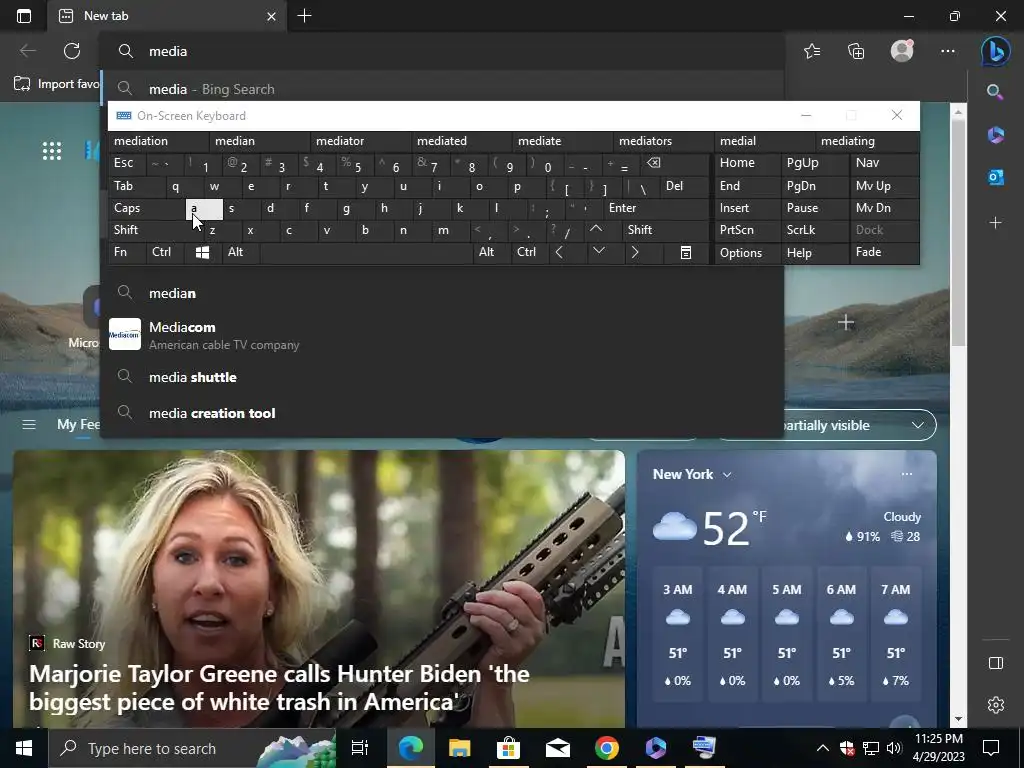Open Marjorie Taylor Greene news story image
This screenshot has height=768, width=1024.
[x=319, y=588]
